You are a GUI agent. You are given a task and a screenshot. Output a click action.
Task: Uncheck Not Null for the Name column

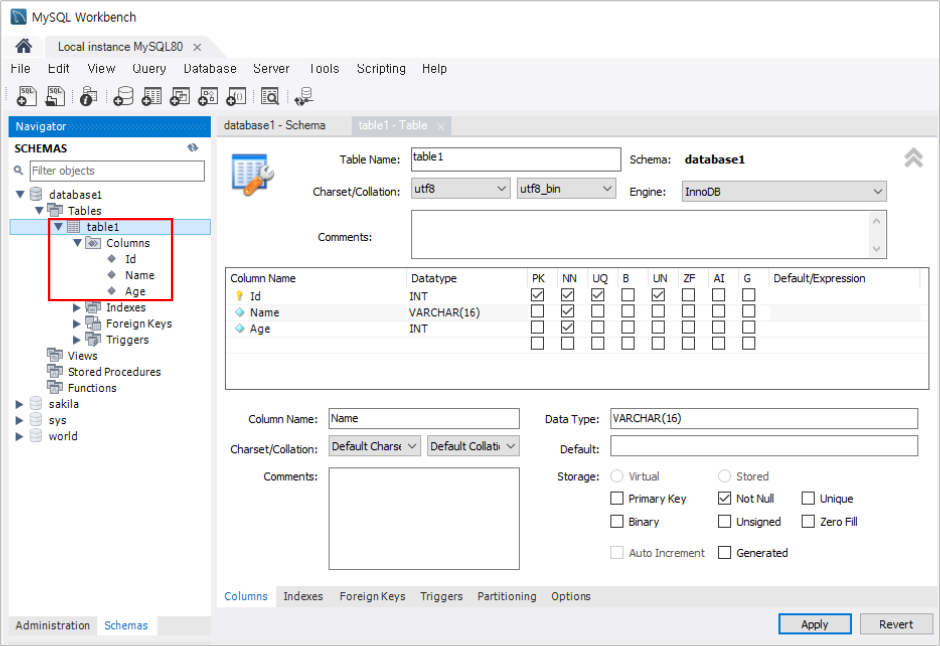[567, 312]
